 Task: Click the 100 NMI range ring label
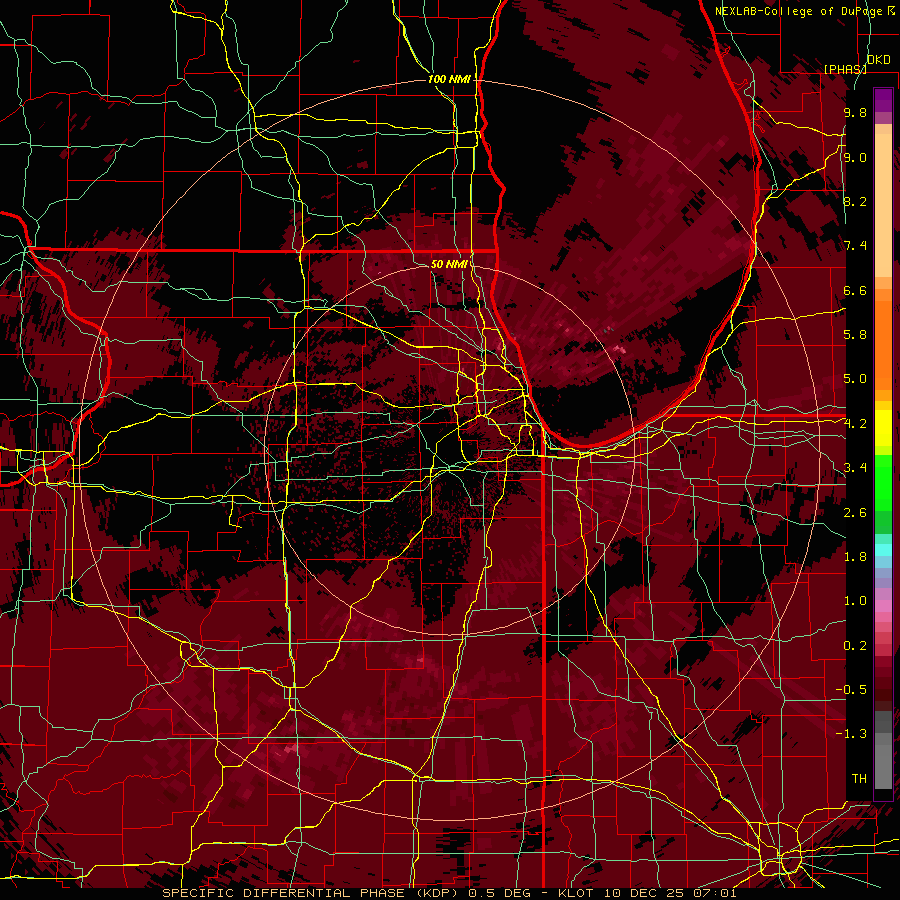pos(449,79)
